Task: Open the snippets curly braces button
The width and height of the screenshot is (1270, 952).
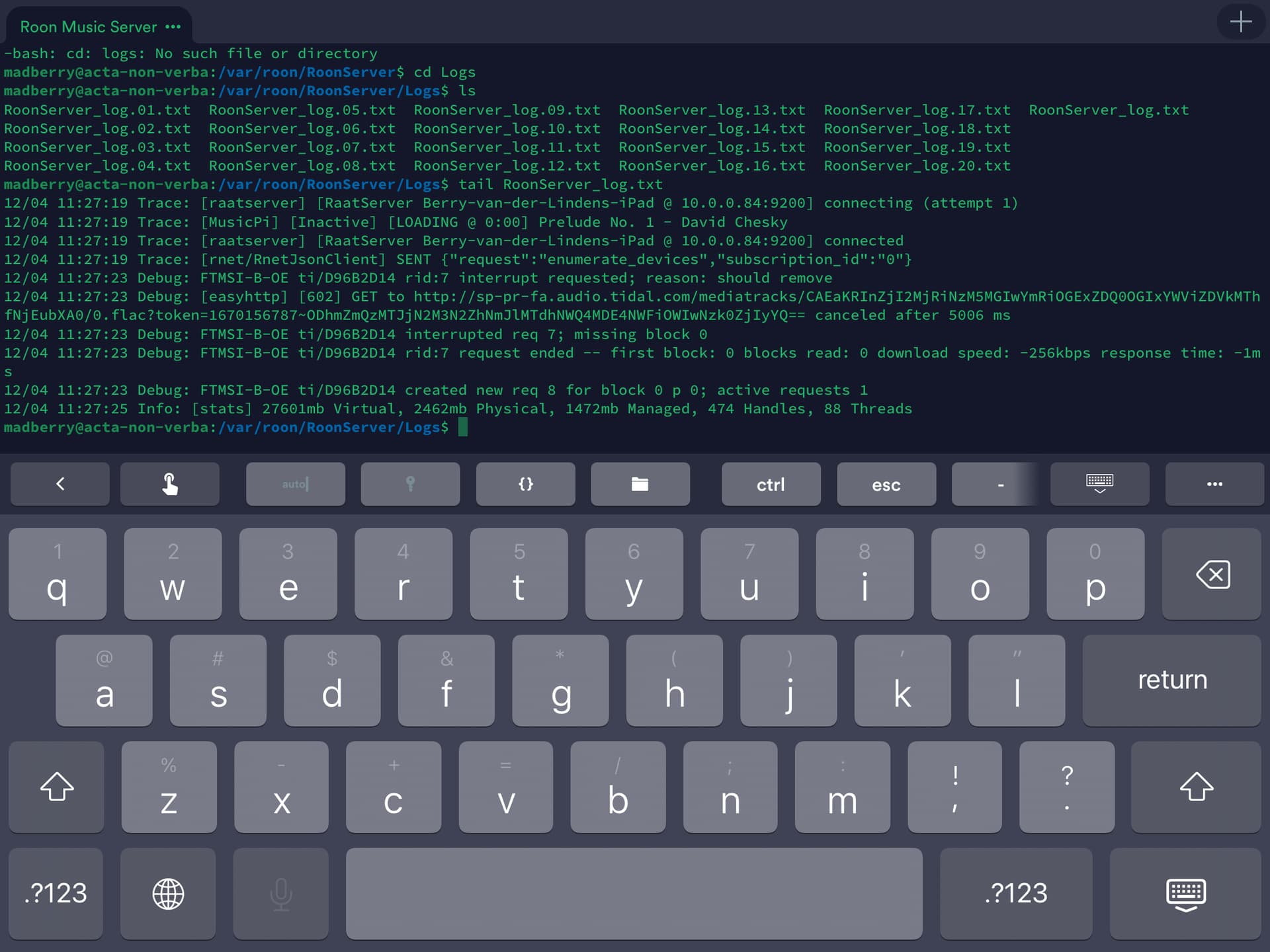Action: (525, 485)
